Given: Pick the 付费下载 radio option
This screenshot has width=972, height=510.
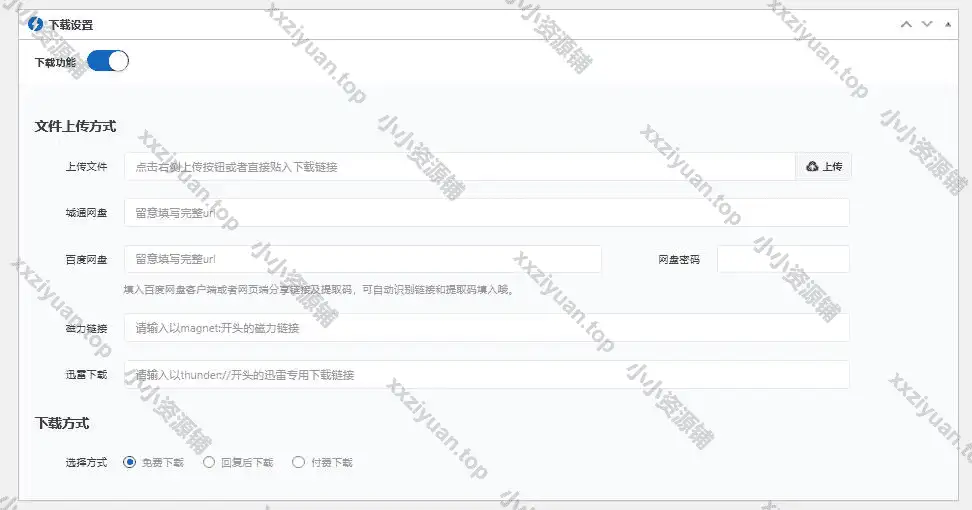Looking at the screenshot, I should click(x=298, y=462).
